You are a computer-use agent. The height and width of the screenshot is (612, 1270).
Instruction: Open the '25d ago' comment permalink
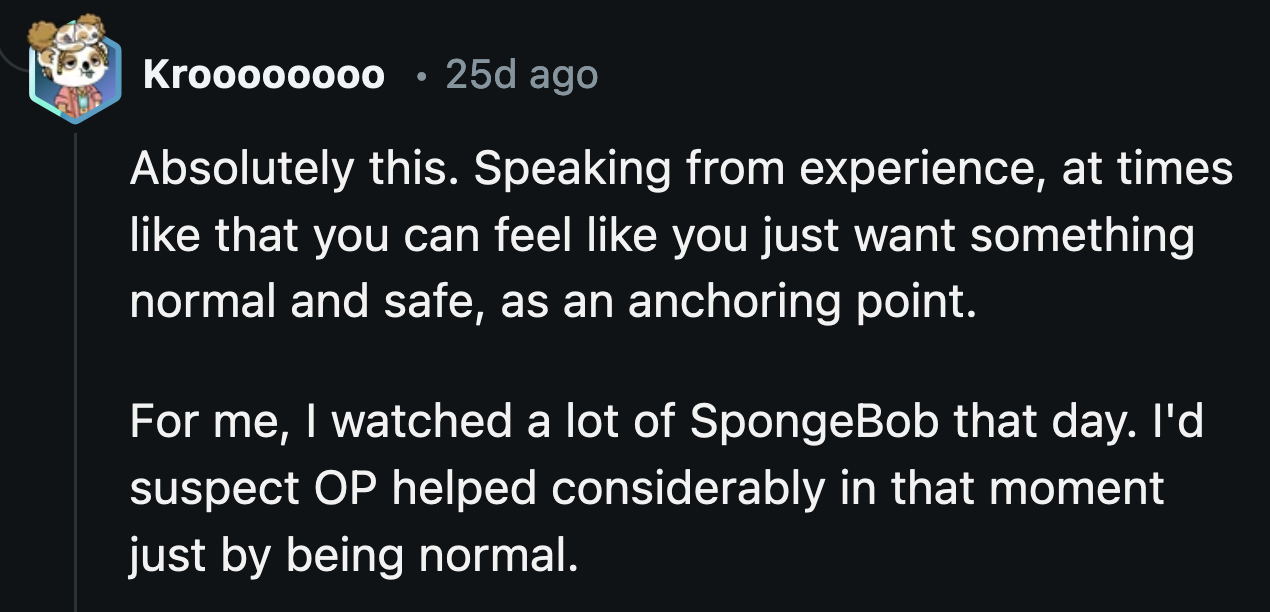pos(521,75)
